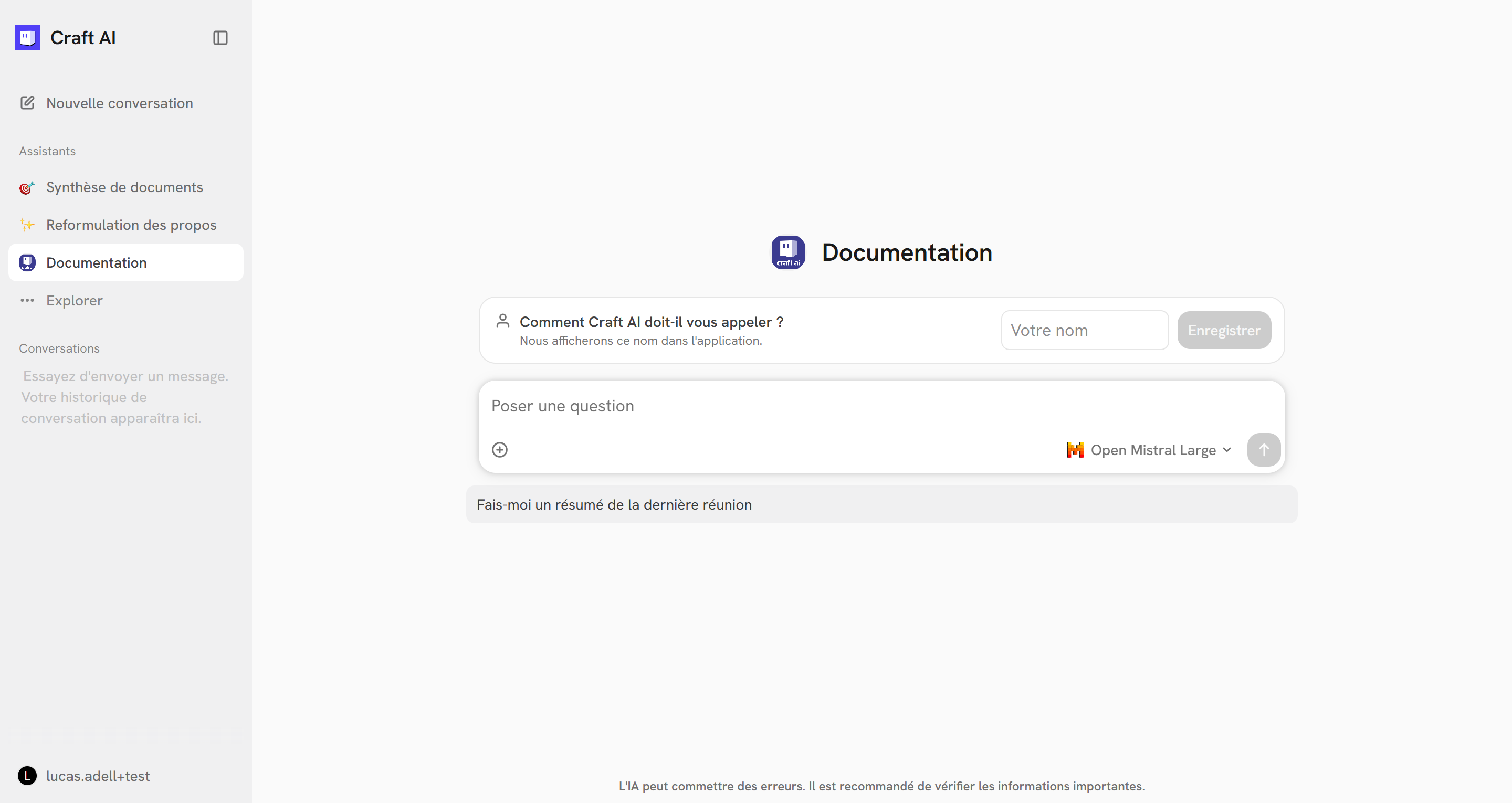Click the Explorer three-dots icon

click(x=27, y=300)
